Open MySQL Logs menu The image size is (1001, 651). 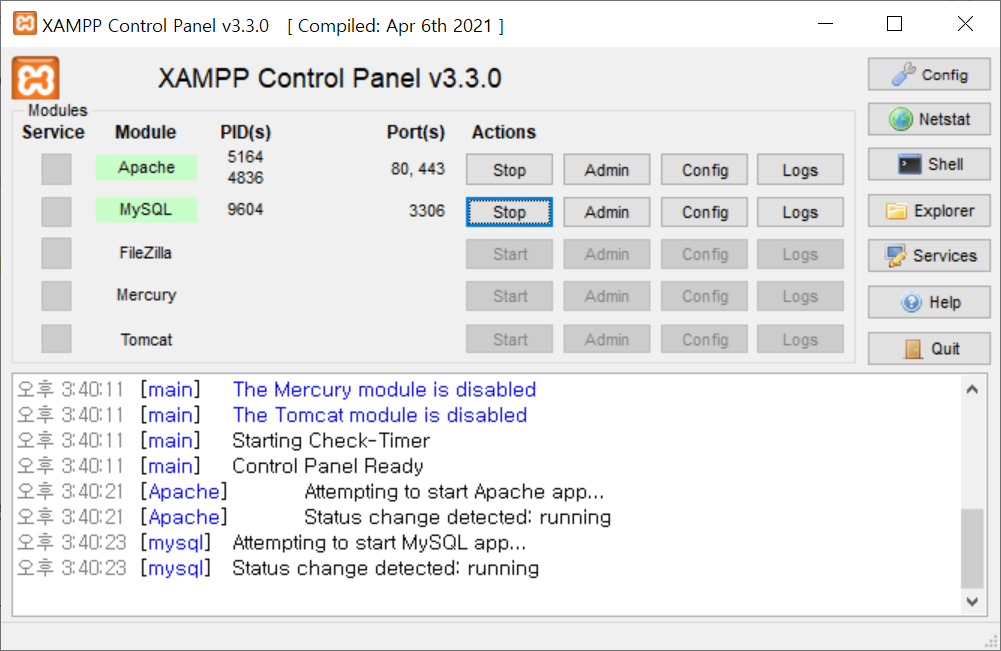tap(801, 212)
